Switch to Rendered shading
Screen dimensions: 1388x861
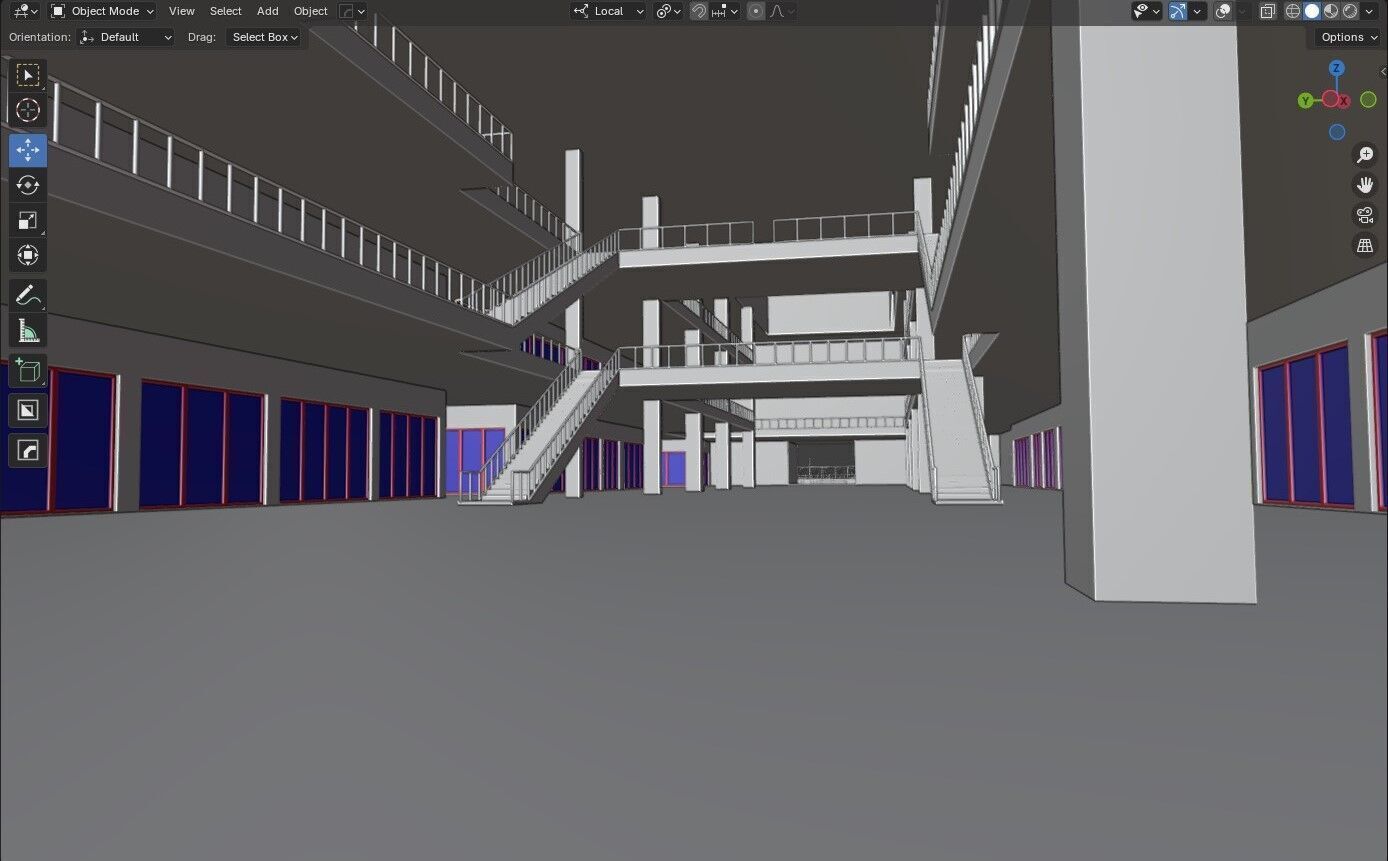(x=1350, y=11)
